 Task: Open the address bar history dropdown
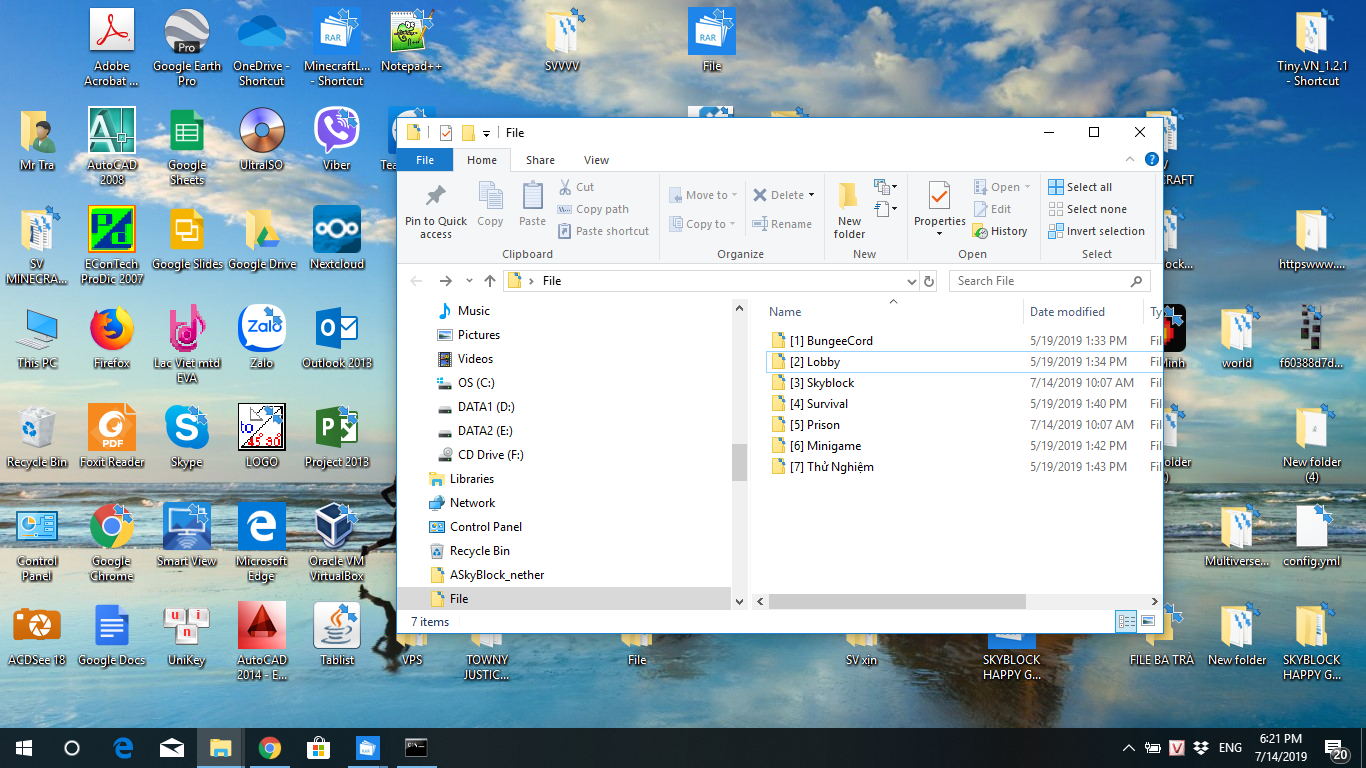tap(911, 281)
